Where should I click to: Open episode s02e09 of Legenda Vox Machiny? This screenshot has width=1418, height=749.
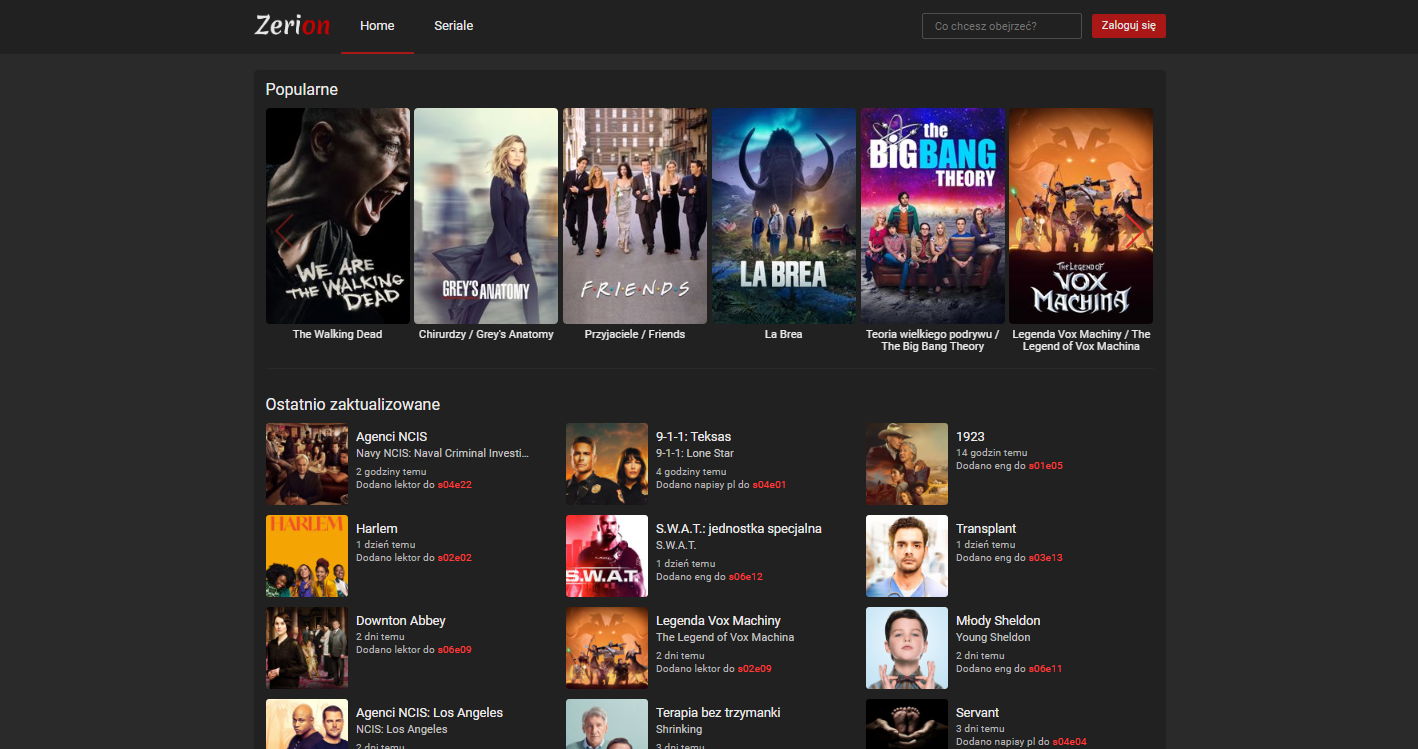pyautogui.click(x=754, y=669)
